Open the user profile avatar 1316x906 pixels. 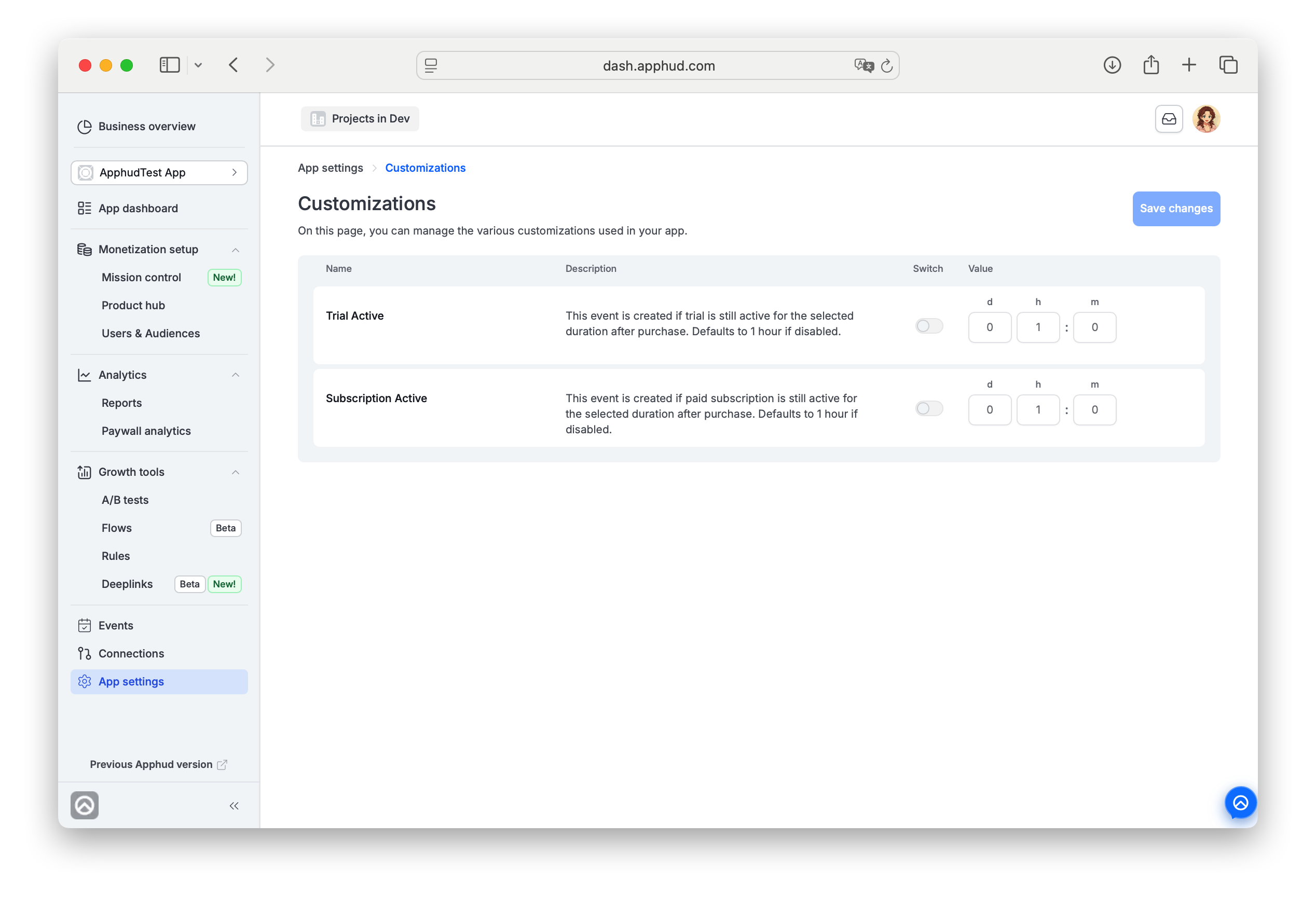click(x=1206, y=119)
